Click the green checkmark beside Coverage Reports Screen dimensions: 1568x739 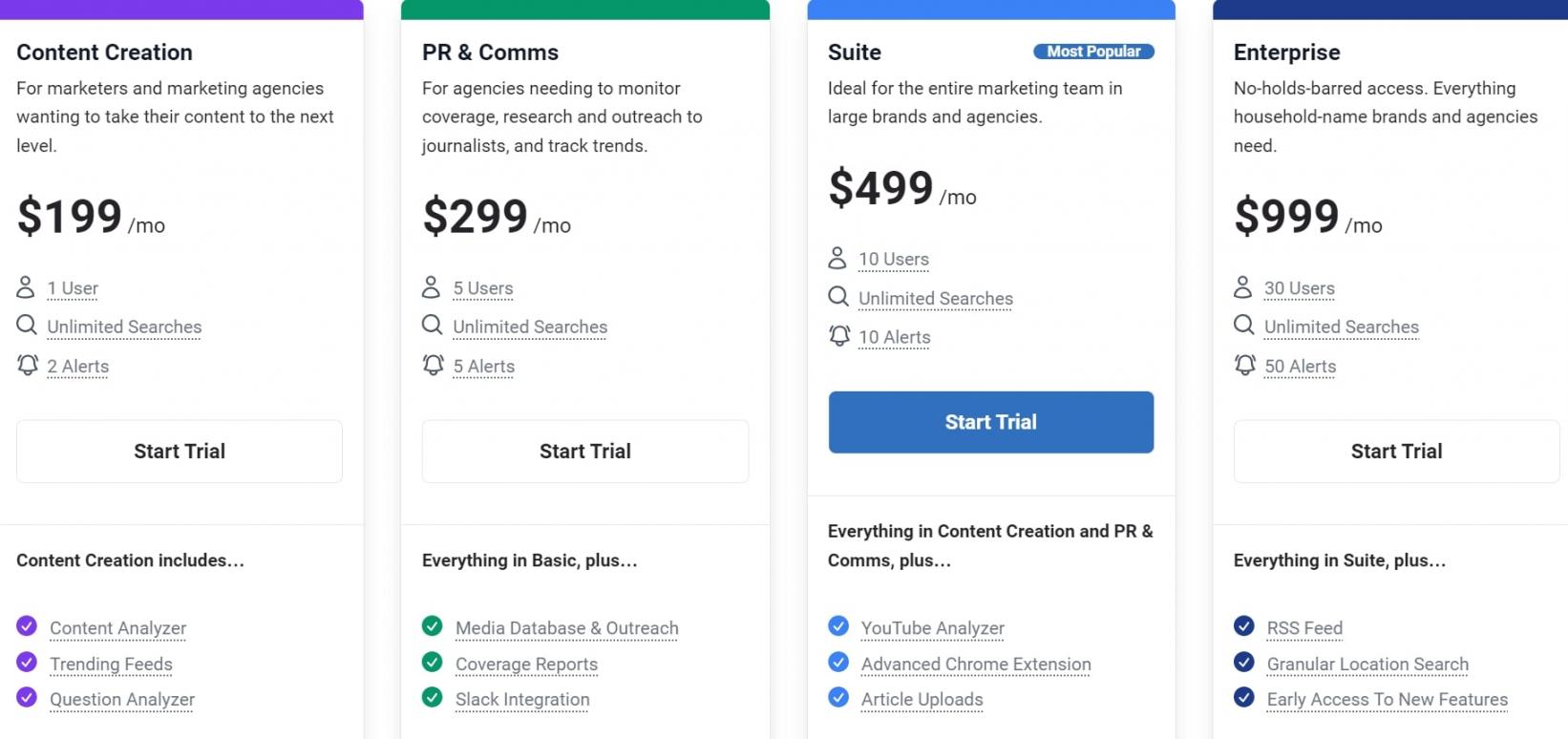click(x=433, y=663)
